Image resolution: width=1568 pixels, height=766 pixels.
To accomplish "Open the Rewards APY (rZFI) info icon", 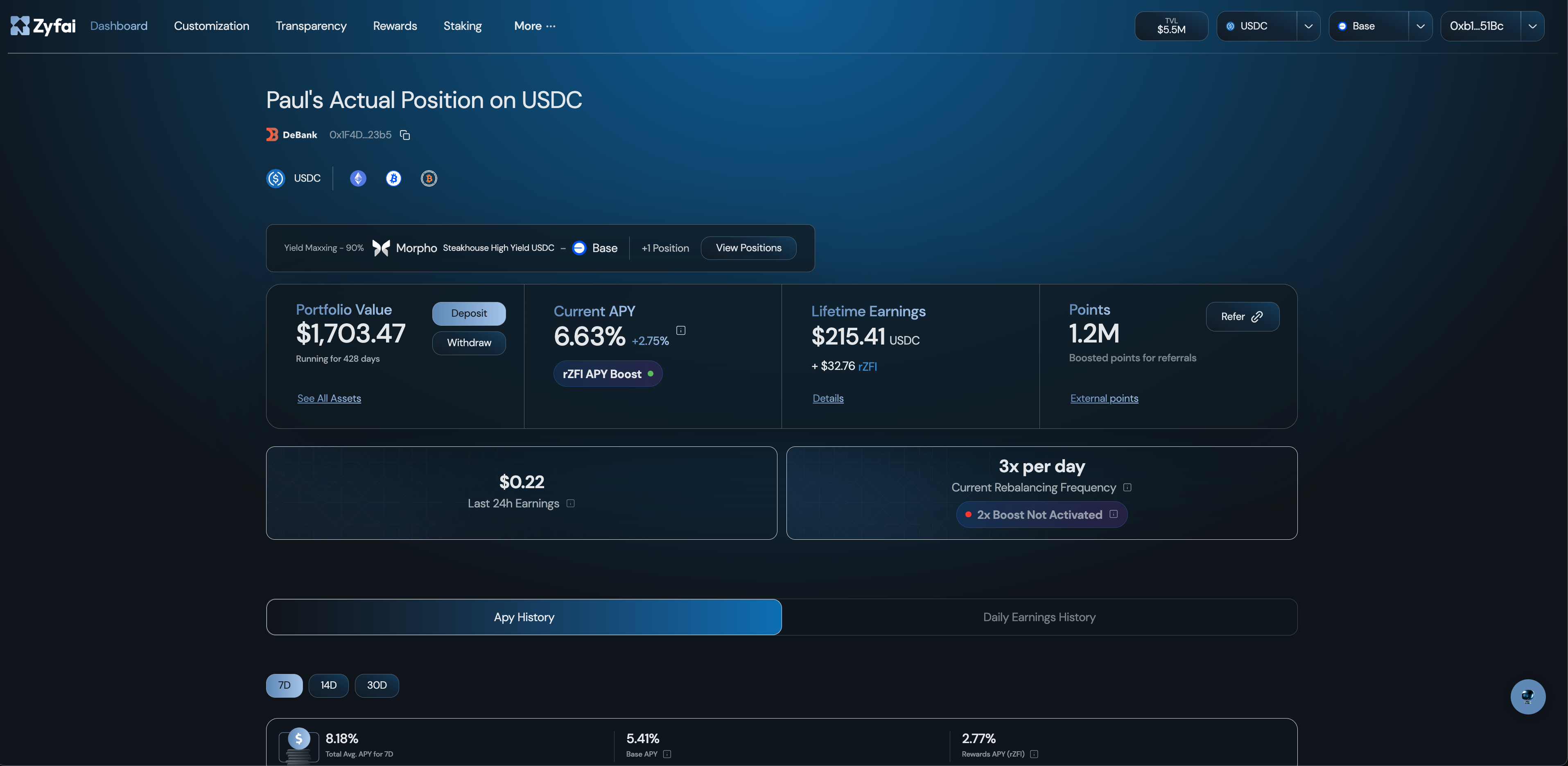I will click(1034, 754).
